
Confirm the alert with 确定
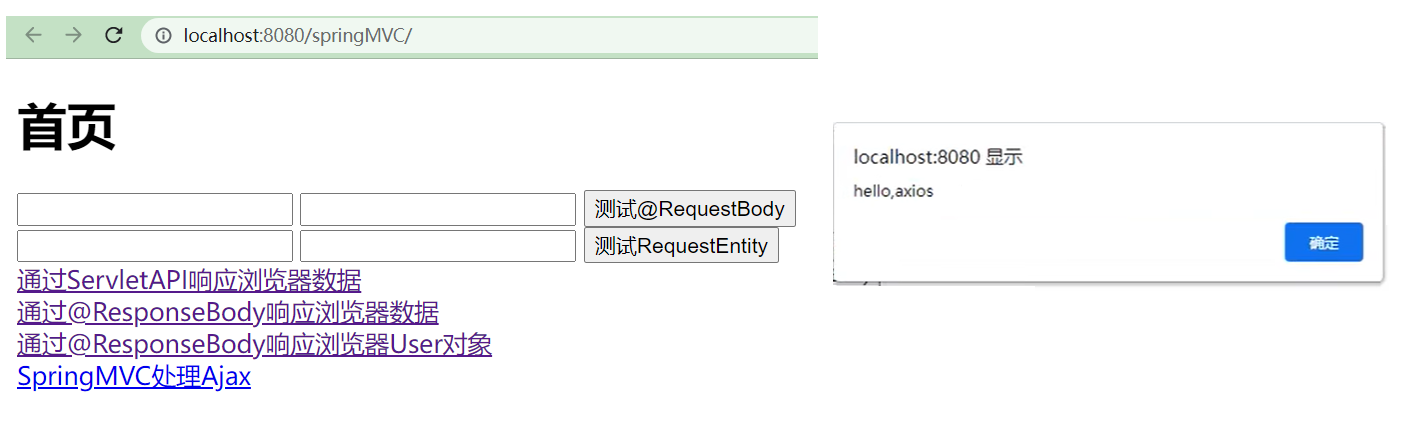(1323, 243)
